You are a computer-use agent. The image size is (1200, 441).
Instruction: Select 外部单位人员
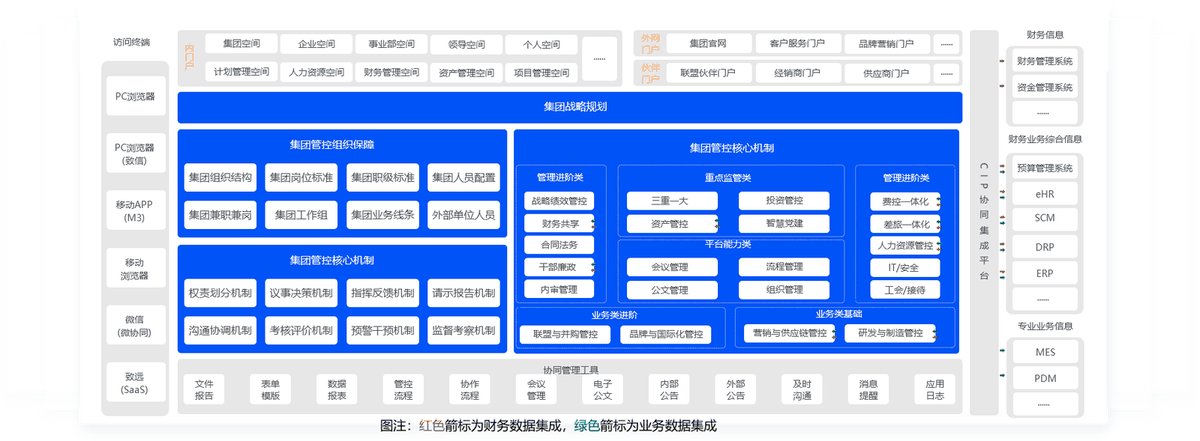463,214
